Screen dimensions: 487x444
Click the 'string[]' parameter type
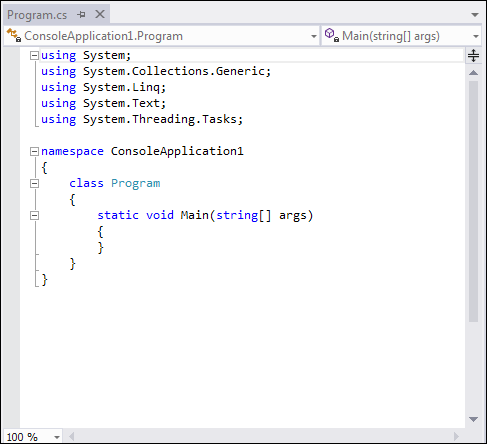pyautogui.click(x=244, y=215)
